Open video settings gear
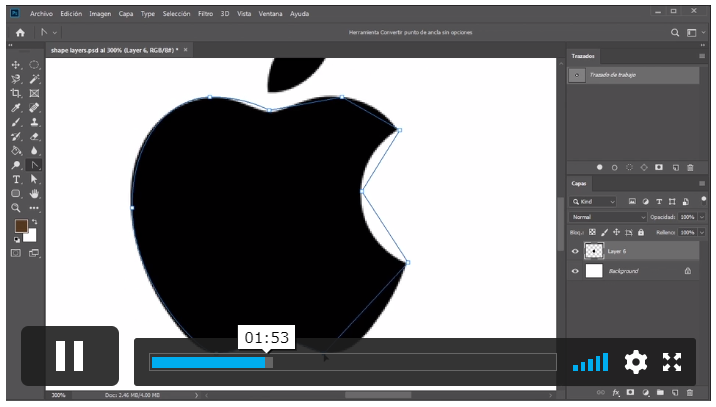Image resolution: width=716 pixels, height=407 pixels. (x=636, y=362)
